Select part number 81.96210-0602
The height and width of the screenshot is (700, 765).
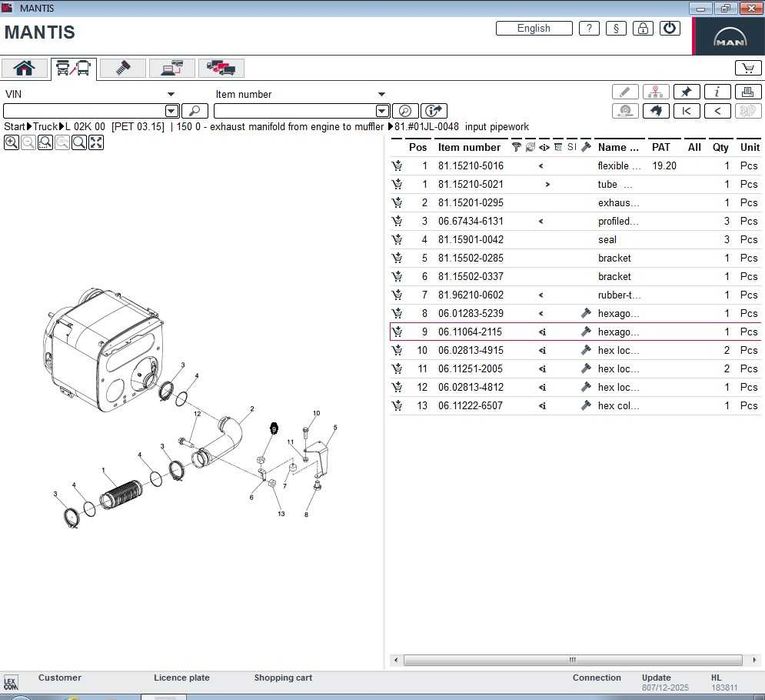click(470, 295)
